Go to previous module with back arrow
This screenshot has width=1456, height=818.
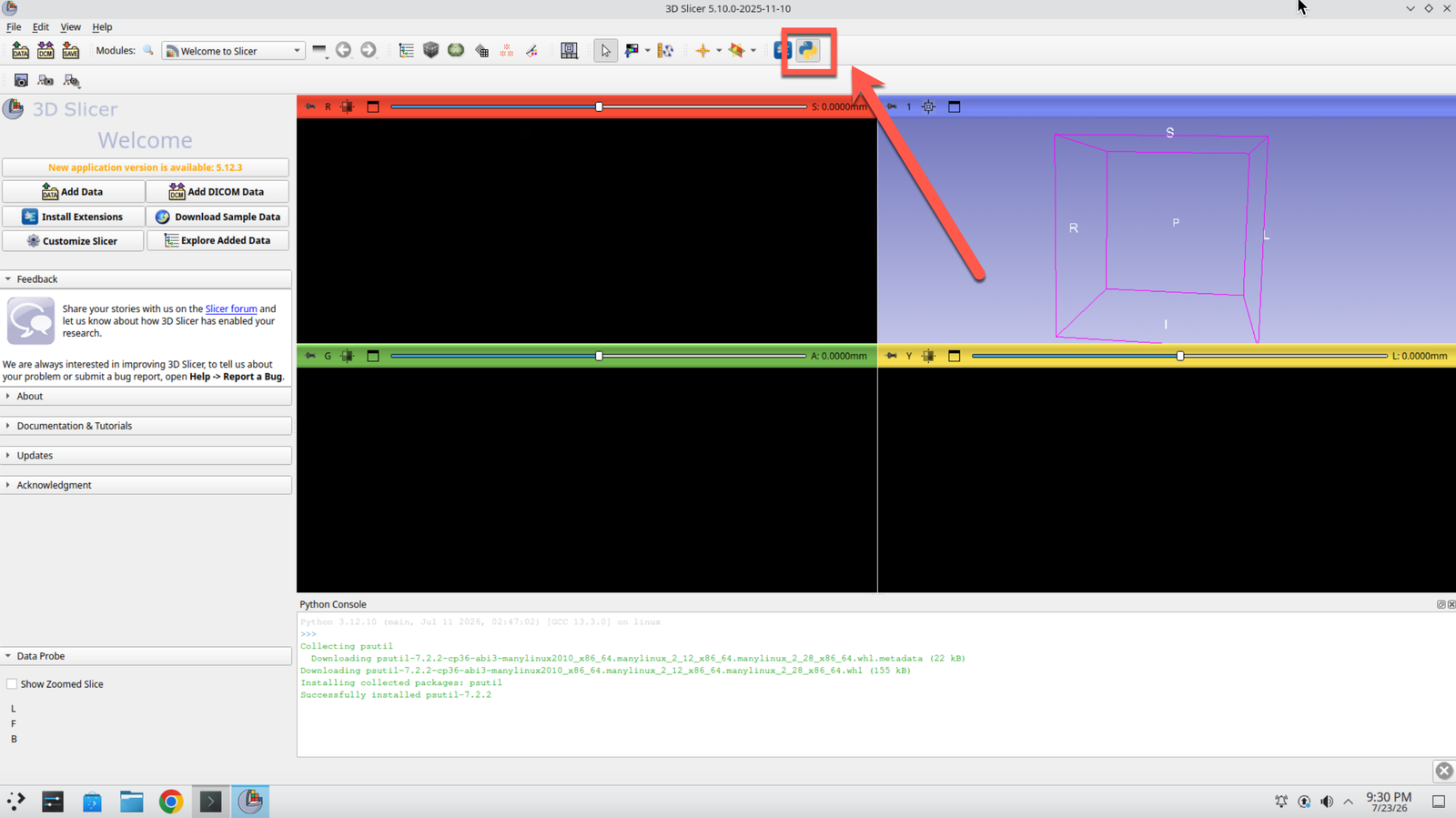pos(343,50)
